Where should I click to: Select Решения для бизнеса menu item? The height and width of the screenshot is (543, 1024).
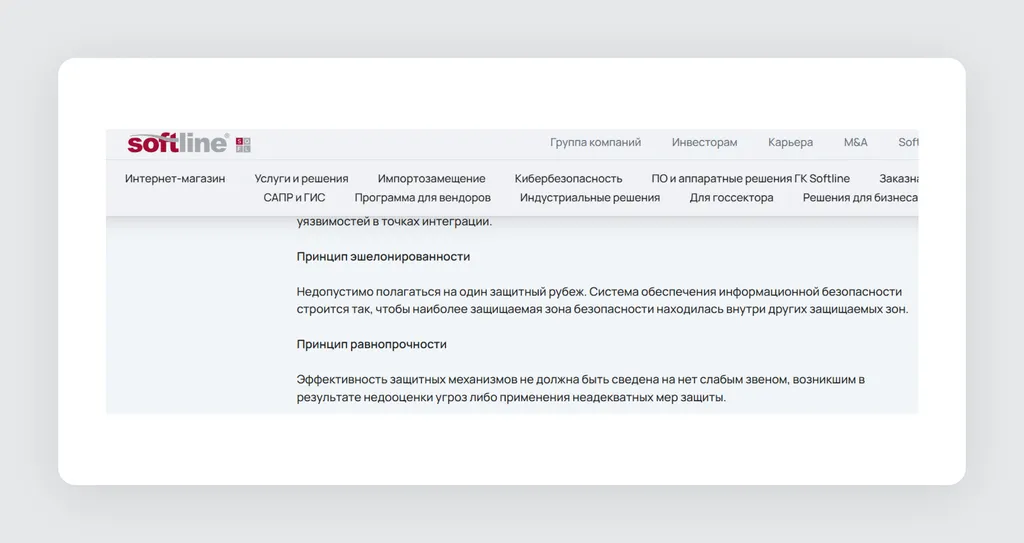coord(860,197)
